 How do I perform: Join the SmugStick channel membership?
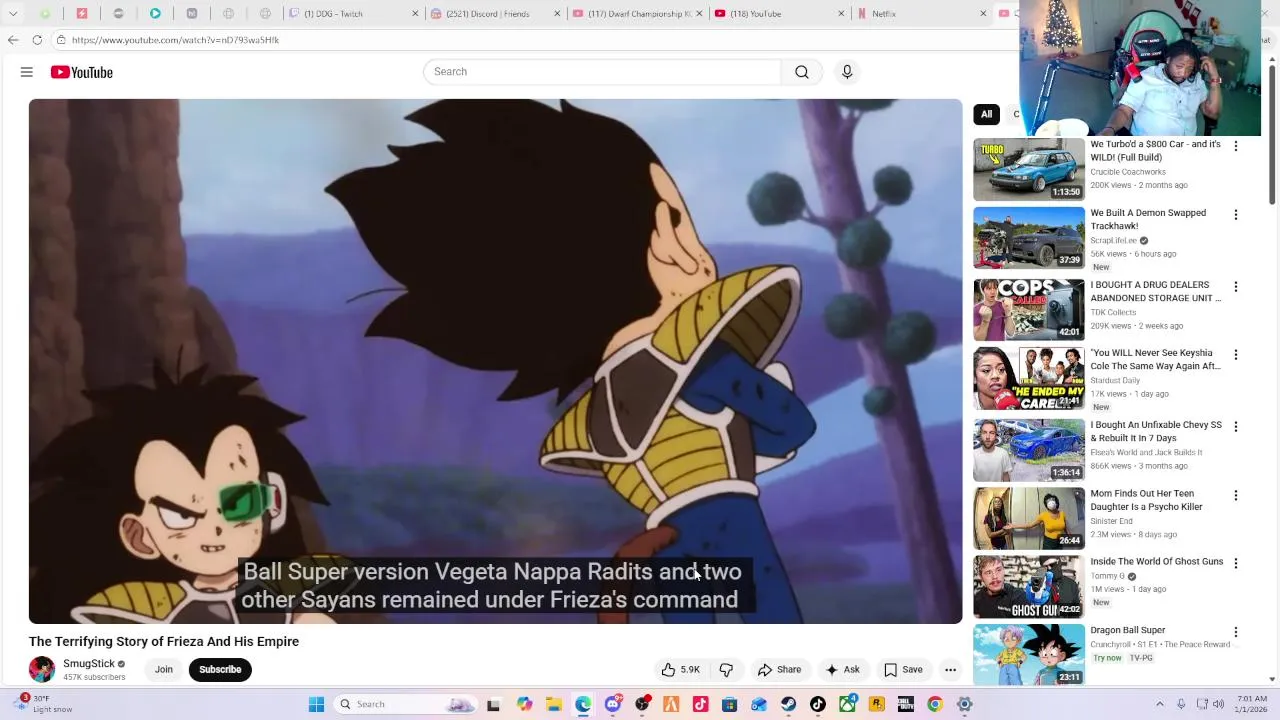click(x=164, y=670)
